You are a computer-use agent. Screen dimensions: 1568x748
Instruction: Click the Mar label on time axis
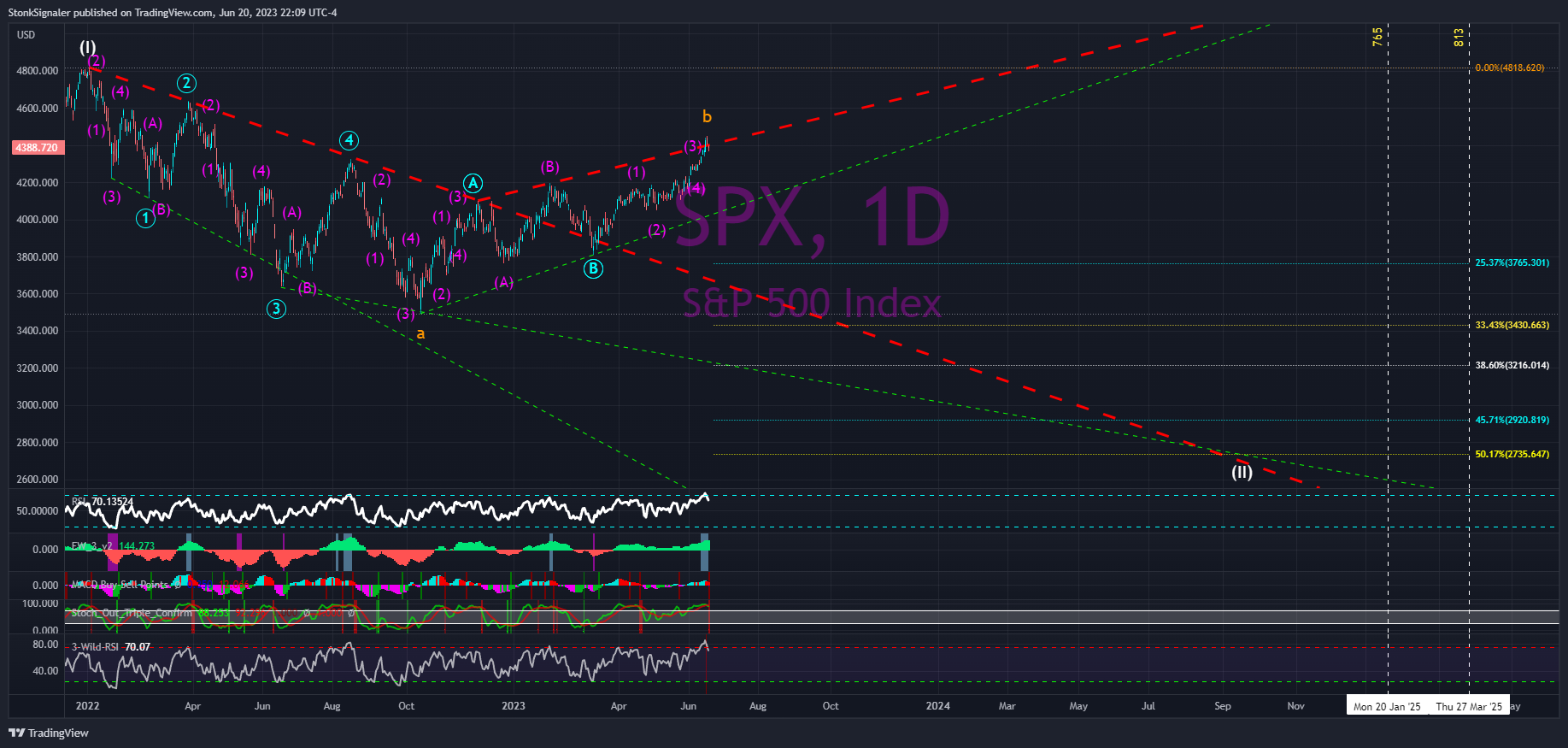tap(1007, 706)
